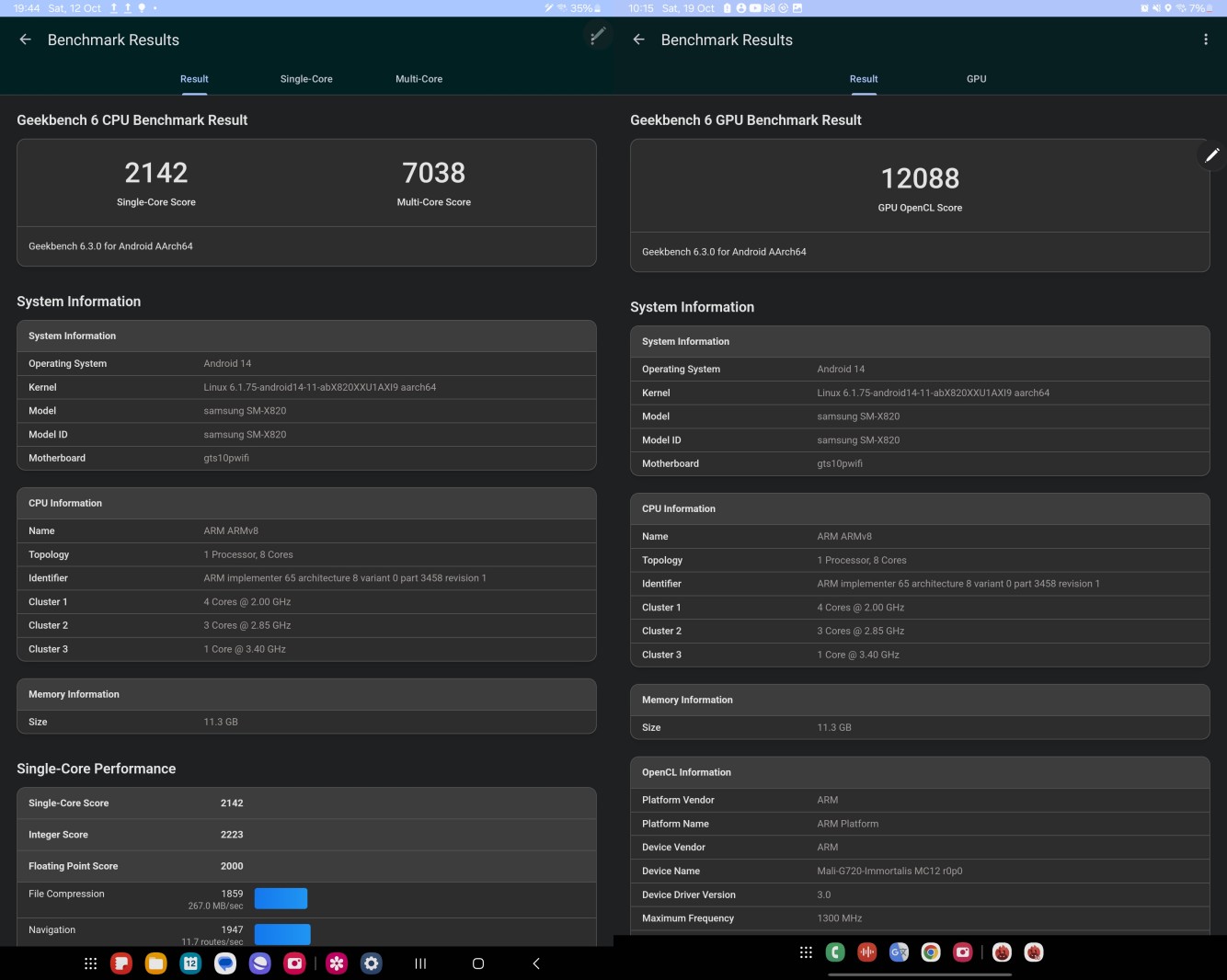Screen dimensions: 1227x980
Task: Launch Chrome browser in right taskbar
Action: click(931, 952)
